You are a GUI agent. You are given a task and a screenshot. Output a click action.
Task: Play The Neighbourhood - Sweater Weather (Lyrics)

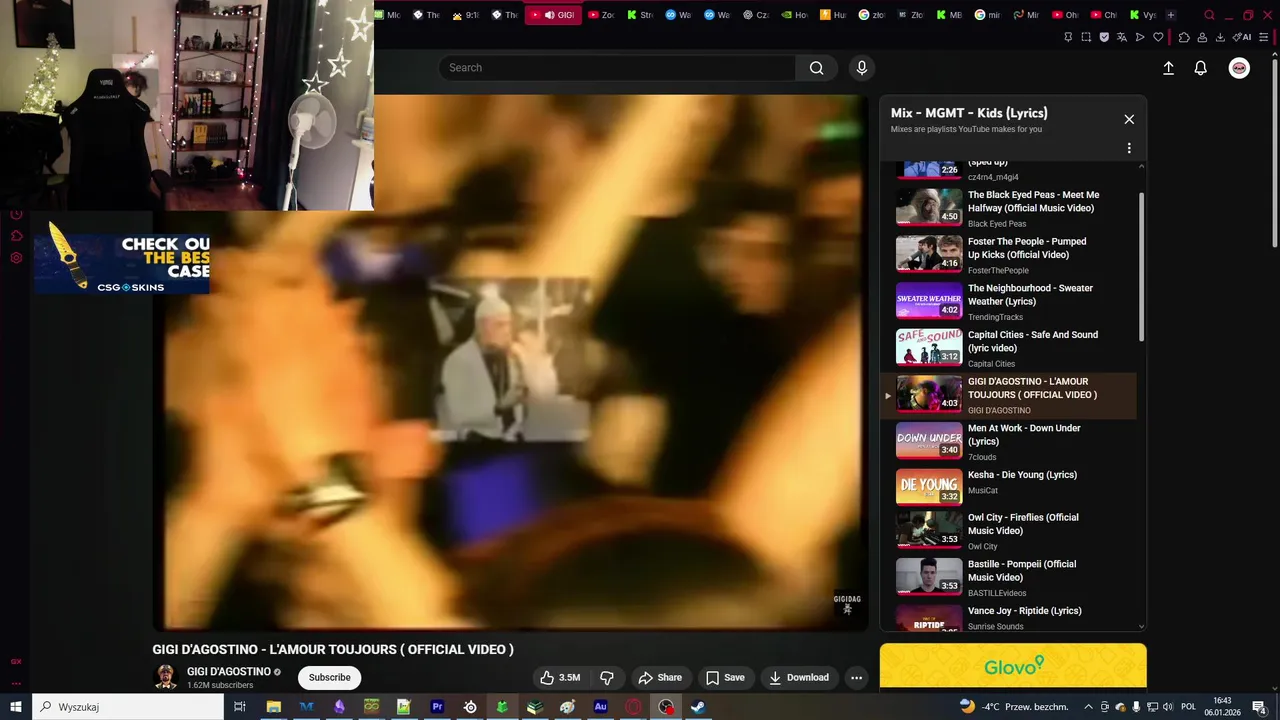[1010, 302]
